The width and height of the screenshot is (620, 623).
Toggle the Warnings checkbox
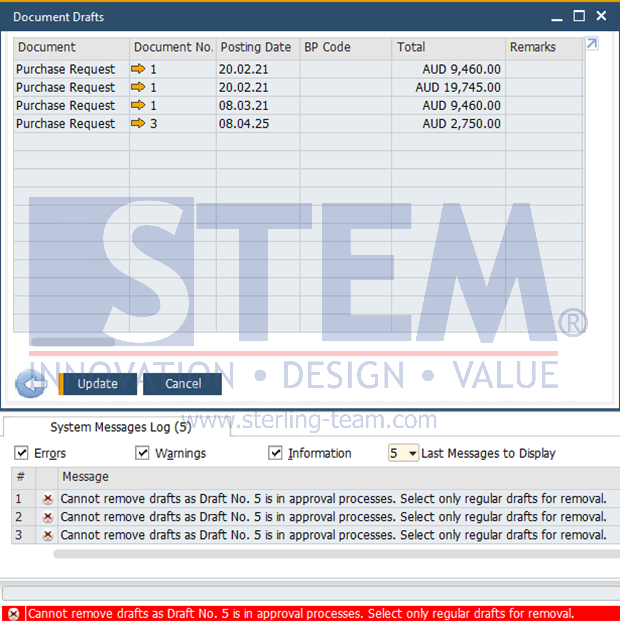pyautogui.click(x=142, y=453)
